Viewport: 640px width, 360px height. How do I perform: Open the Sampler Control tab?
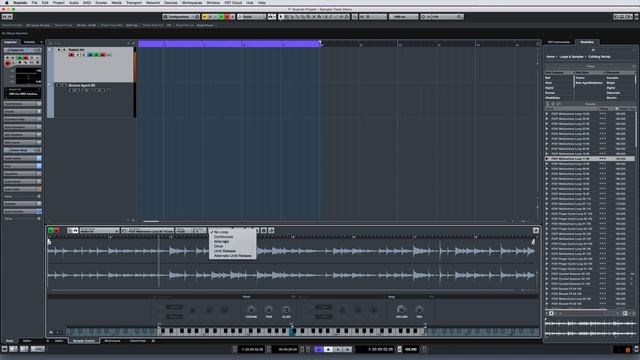[84, 341]
